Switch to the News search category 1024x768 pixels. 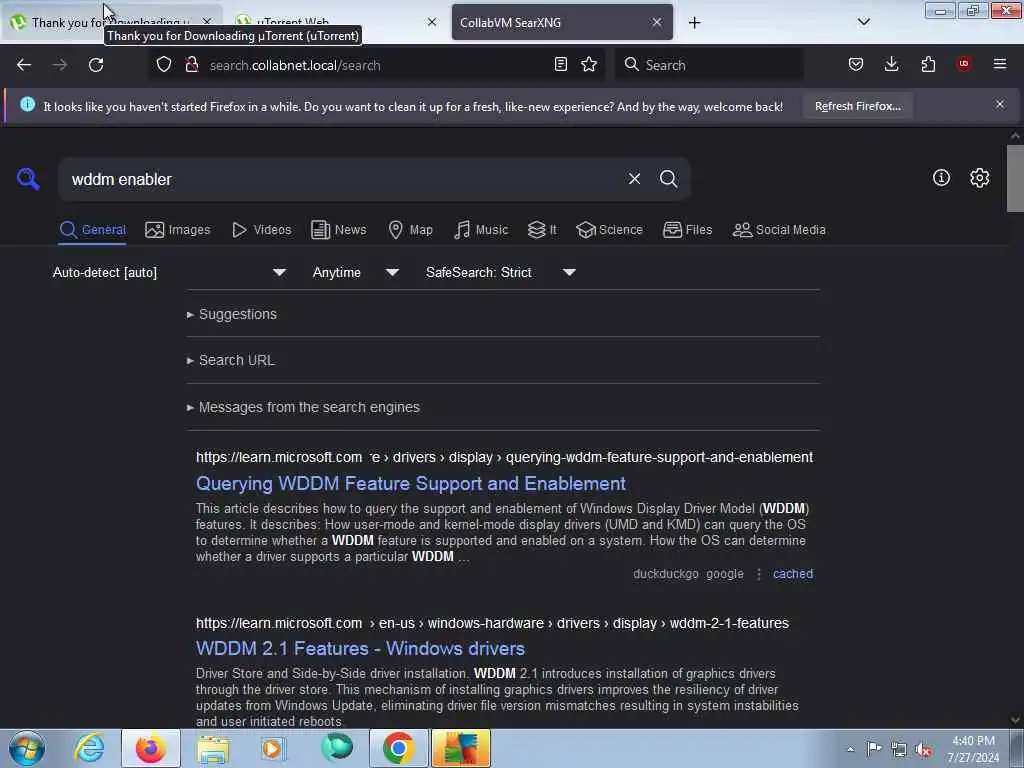coord(339,230)
